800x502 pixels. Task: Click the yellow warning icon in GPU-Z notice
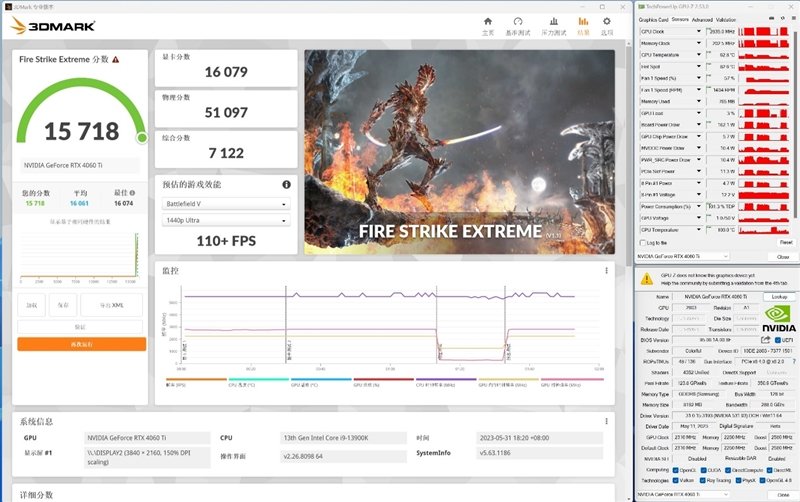coord(647,279)
